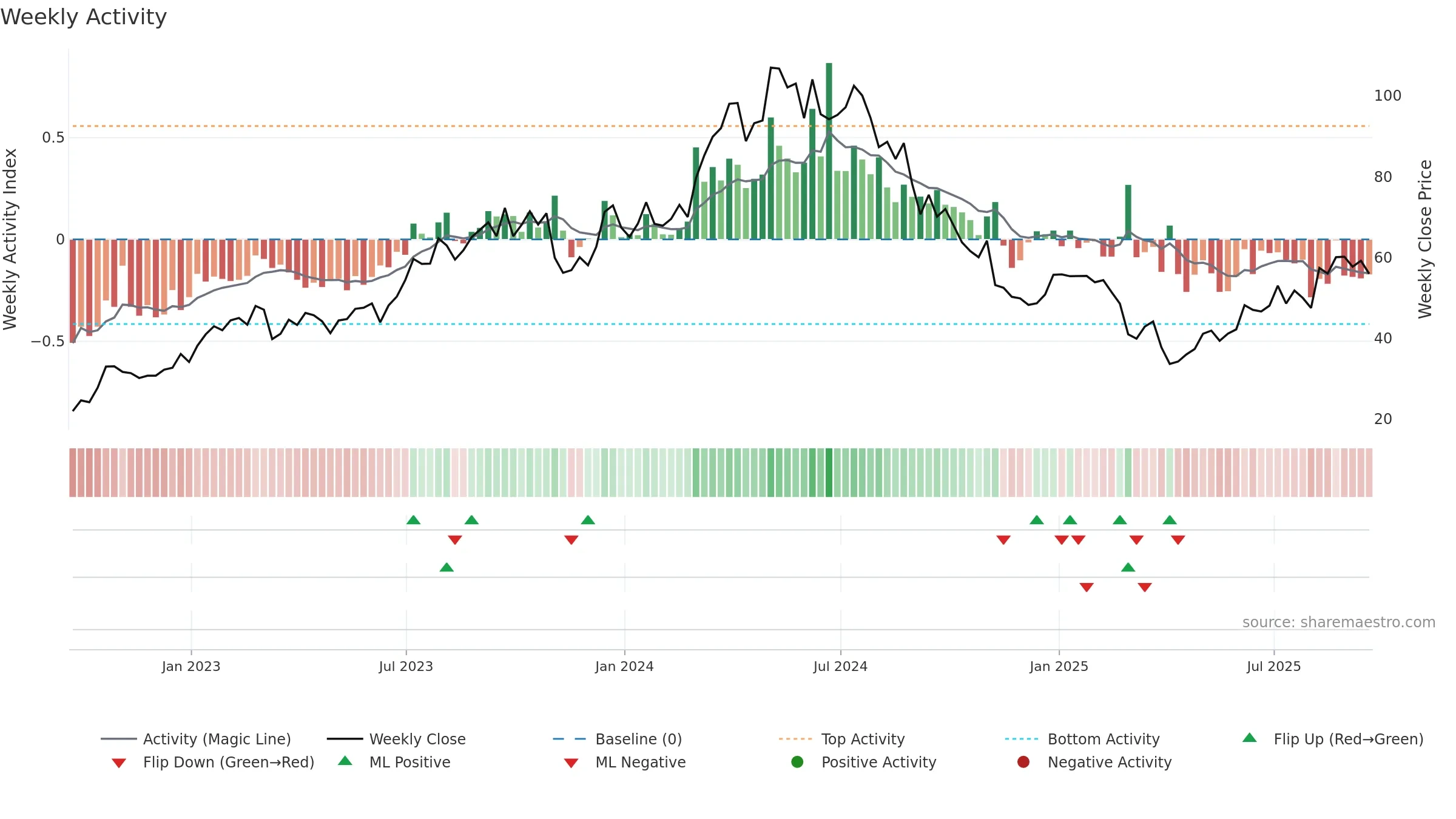Click the Weekly Activity Index axis title

10,239
